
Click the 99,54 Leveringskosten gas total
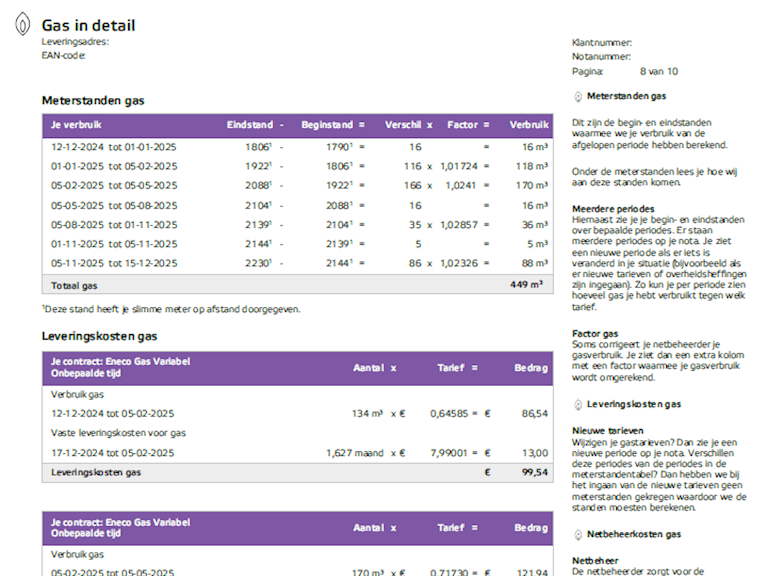(x=534, y=472)
